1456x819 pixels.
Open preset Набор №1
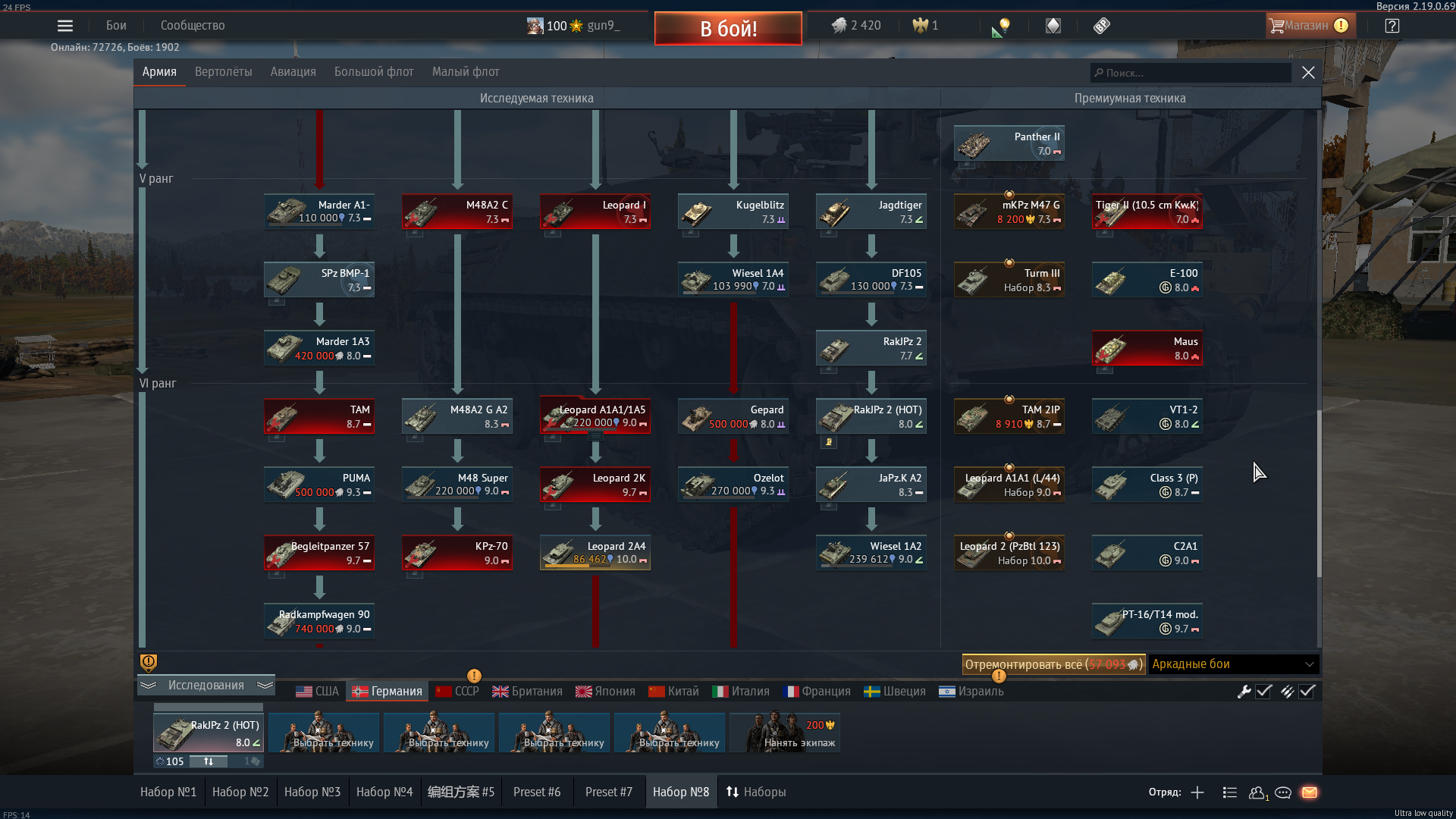[x=168, y=792]
